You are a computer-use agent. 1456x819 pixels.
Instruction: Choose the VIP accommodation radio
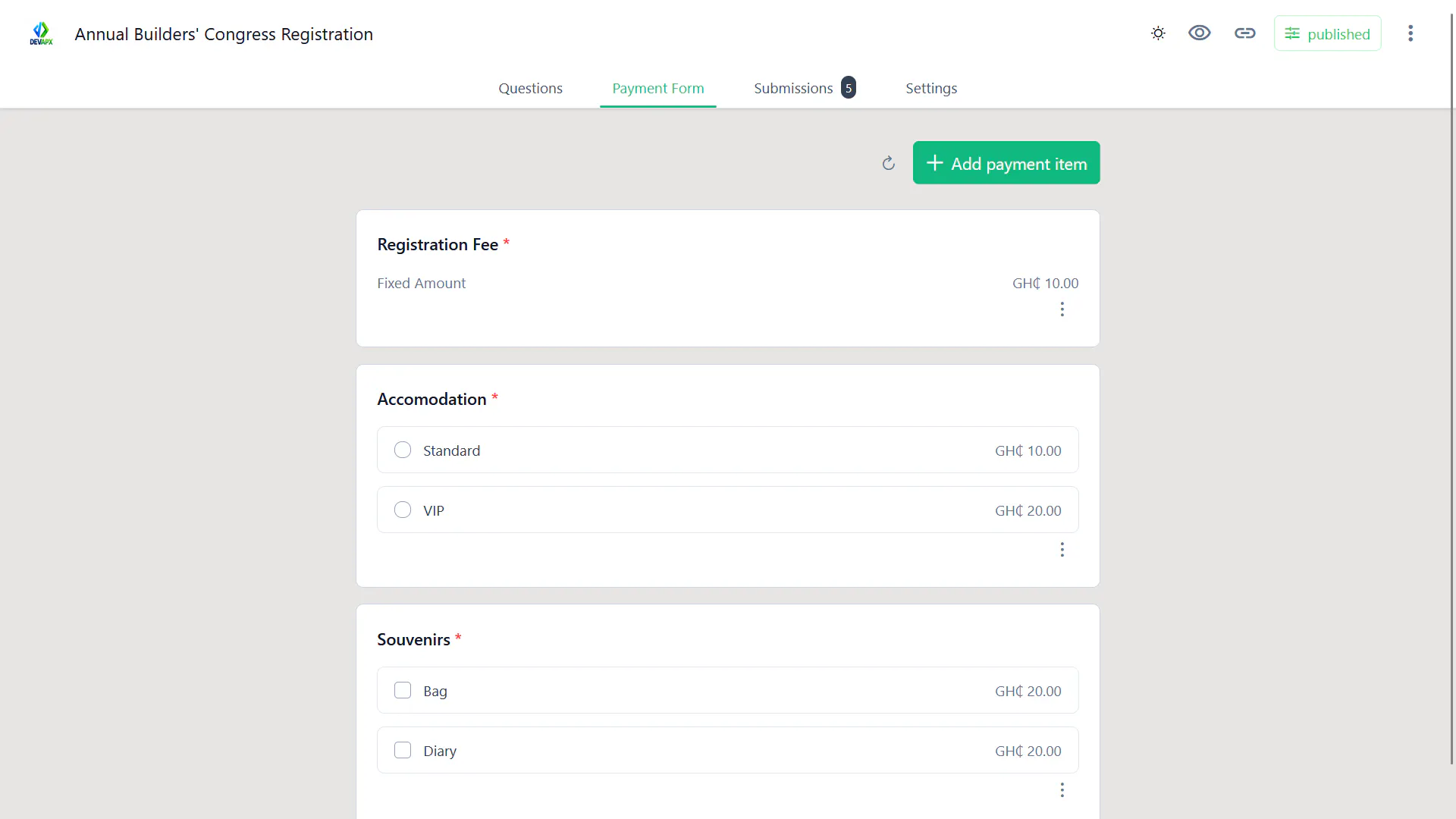403,510
